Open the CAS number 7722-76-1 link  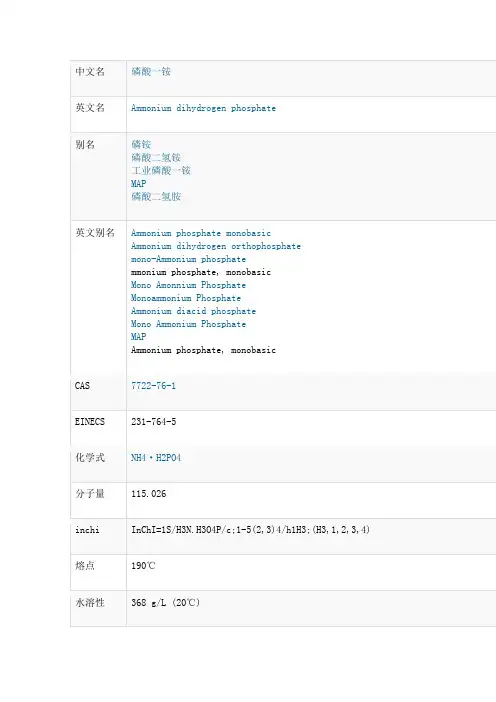point(153,385)
